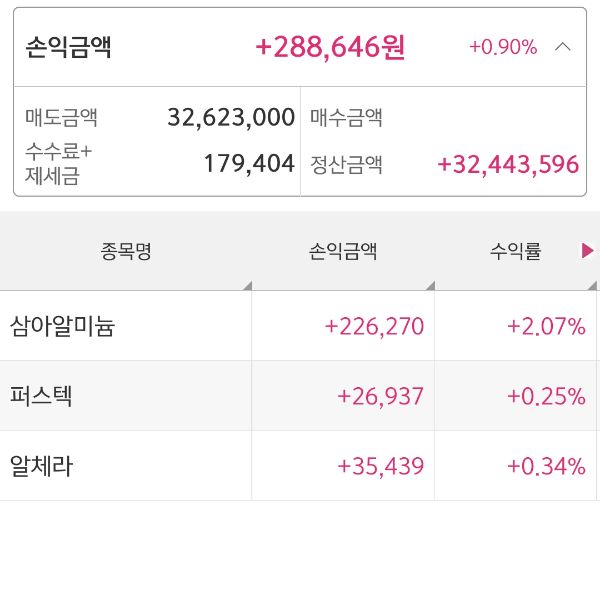600x600 pixels.
Task: Tap the 수수료+제세금 amount 179,404
Action: click(249, 164)
